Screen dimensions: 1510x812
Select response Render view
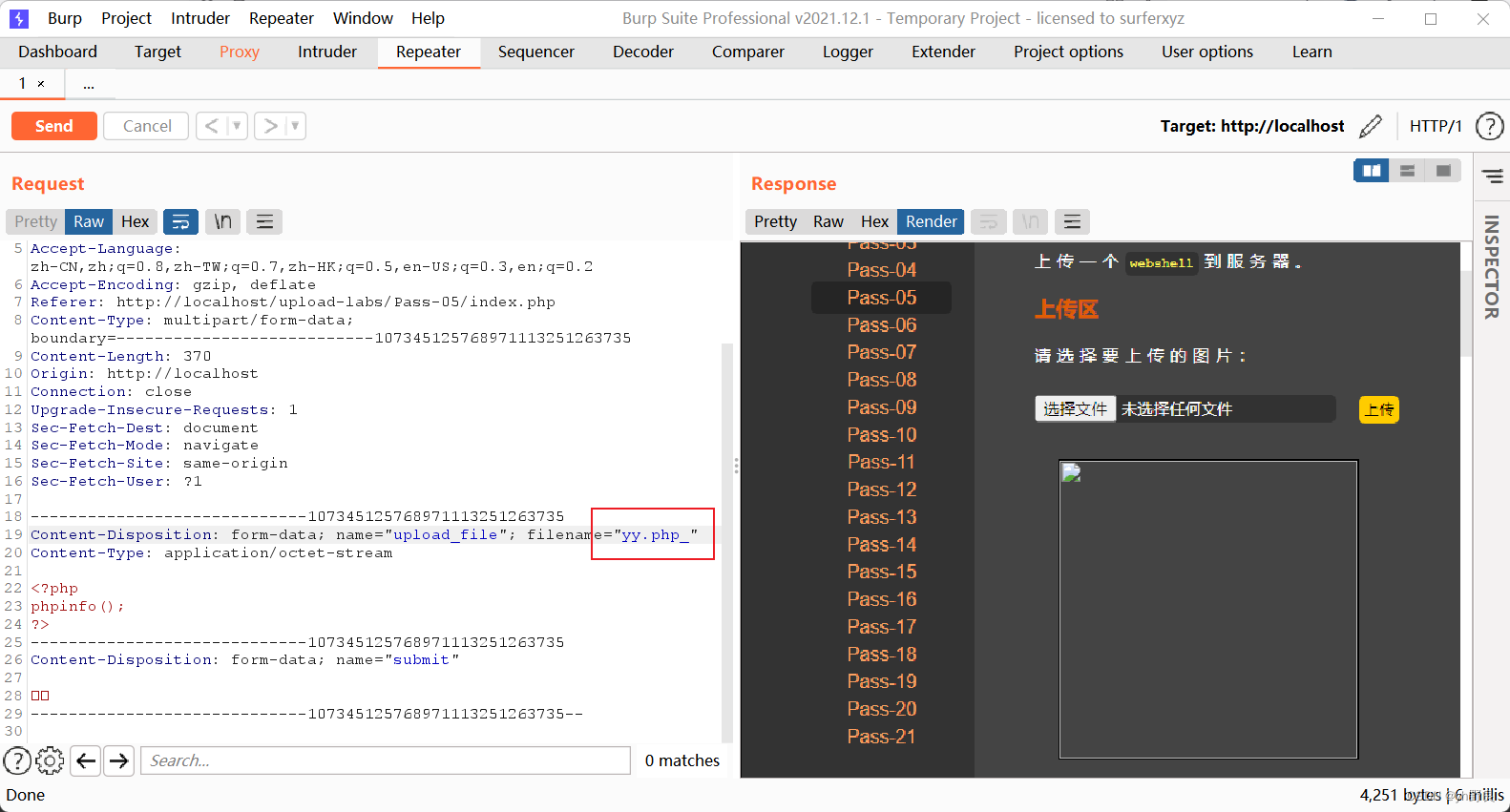click(931, 221)
